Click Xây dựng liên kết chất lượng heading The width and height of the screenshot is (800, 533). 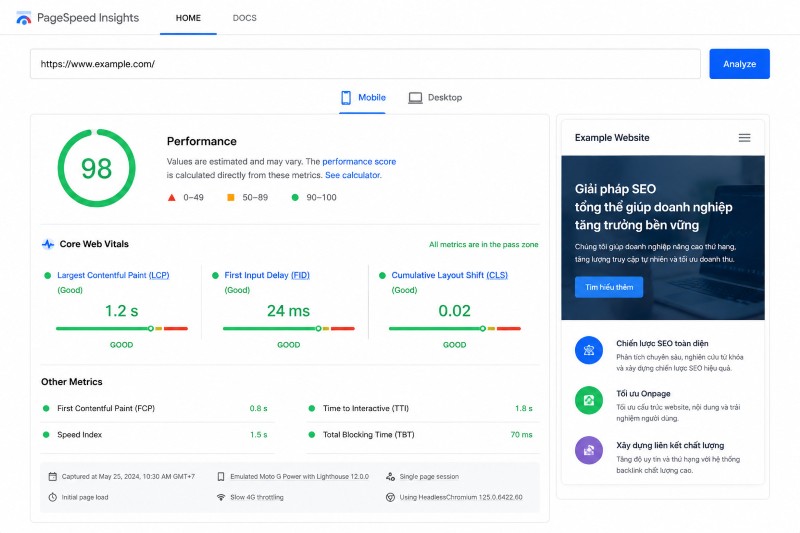click(x=670, y=445)
